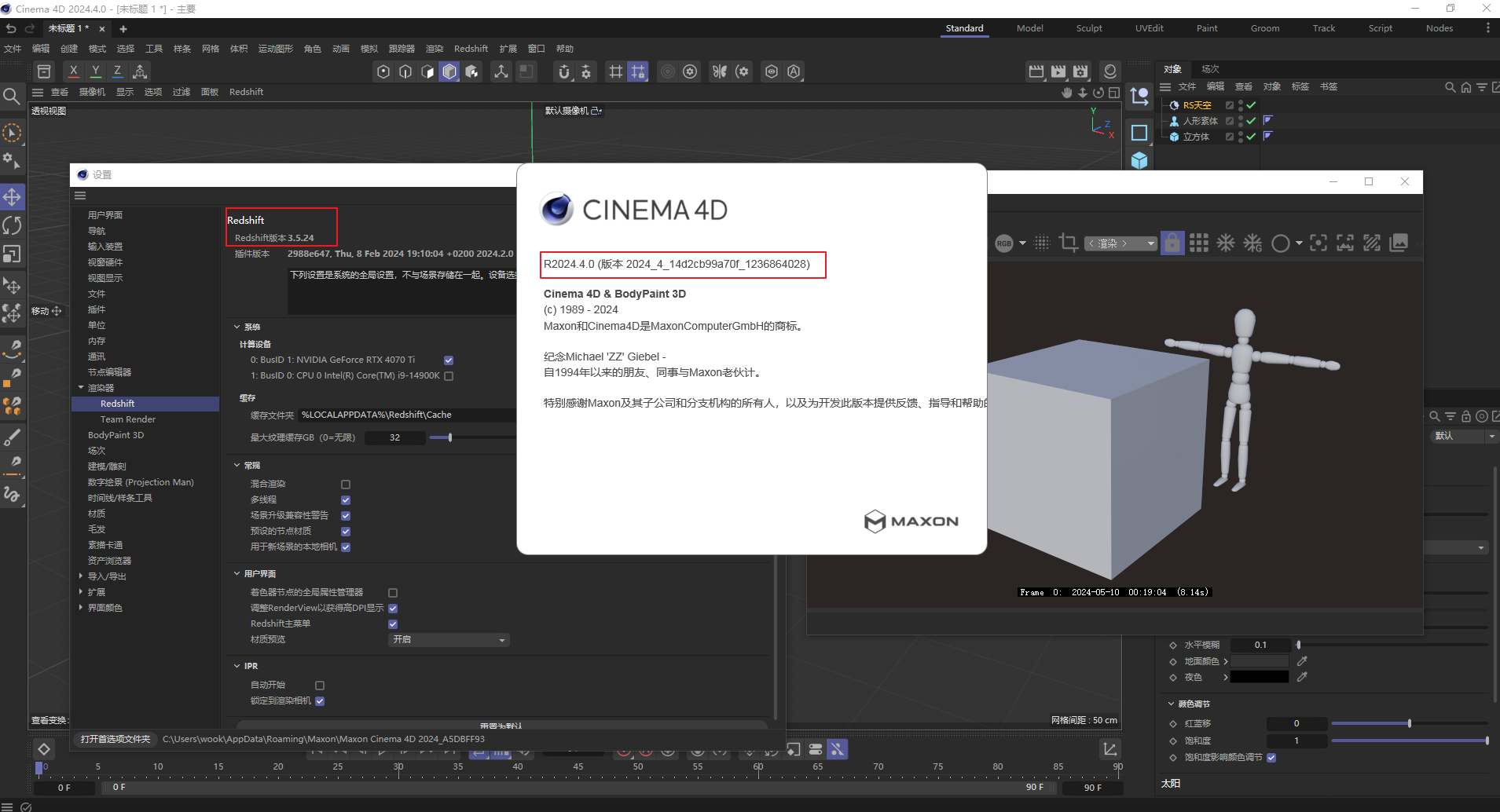Click the cube primitive icon in side palette
The width and height of the screenshot is (1500, 812).
[1139, 161]
